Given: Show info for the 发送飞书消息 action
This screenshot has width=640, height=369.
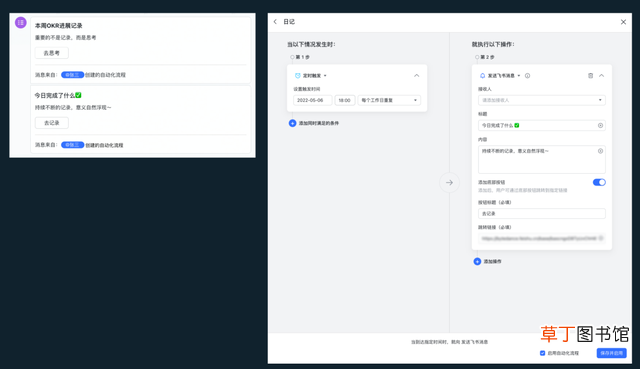Looking at the screenshot, I should coord(527,76).
